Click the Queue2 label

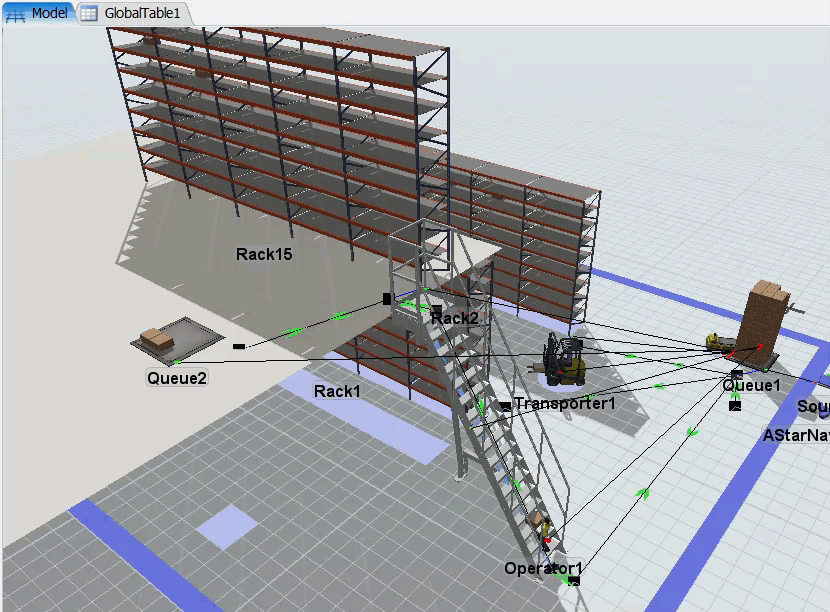coord(177,378)
